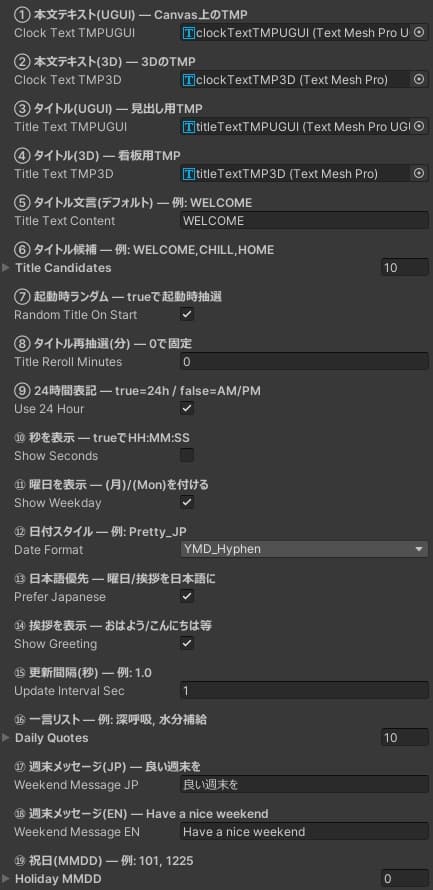Open object picker for Clock Text TMPUGUI

419,33
